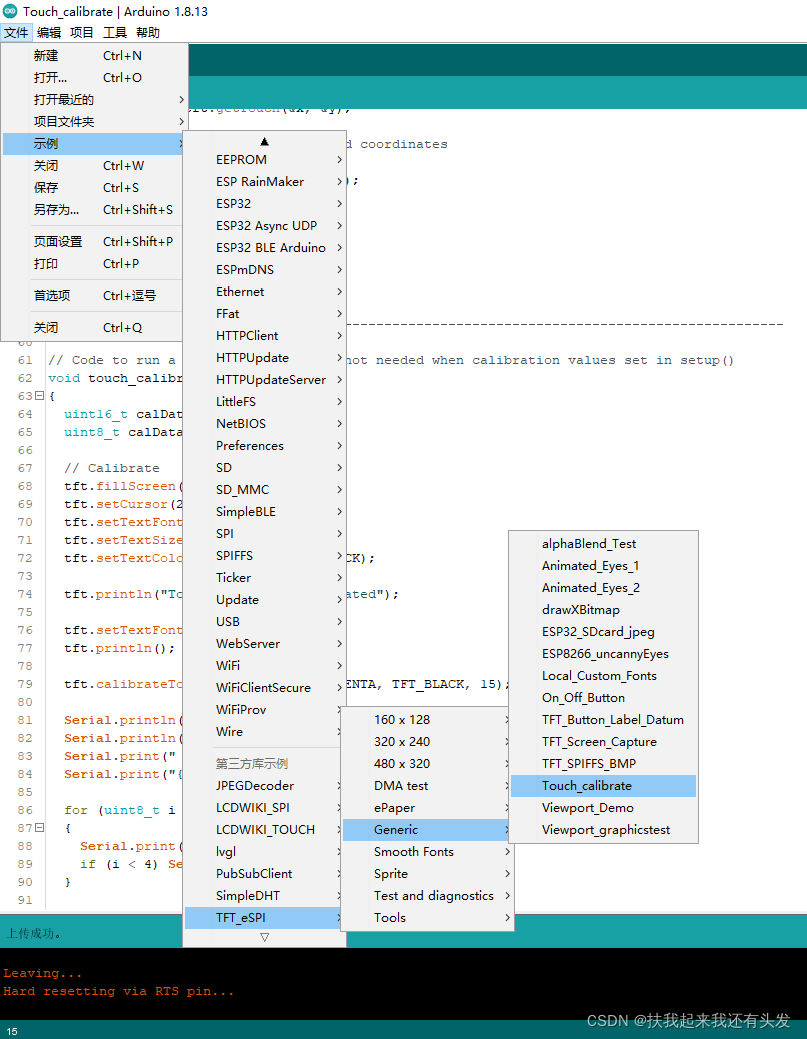807x1039 pixels.
Task: Open Smooth Fonts examples
Action: 427,851
